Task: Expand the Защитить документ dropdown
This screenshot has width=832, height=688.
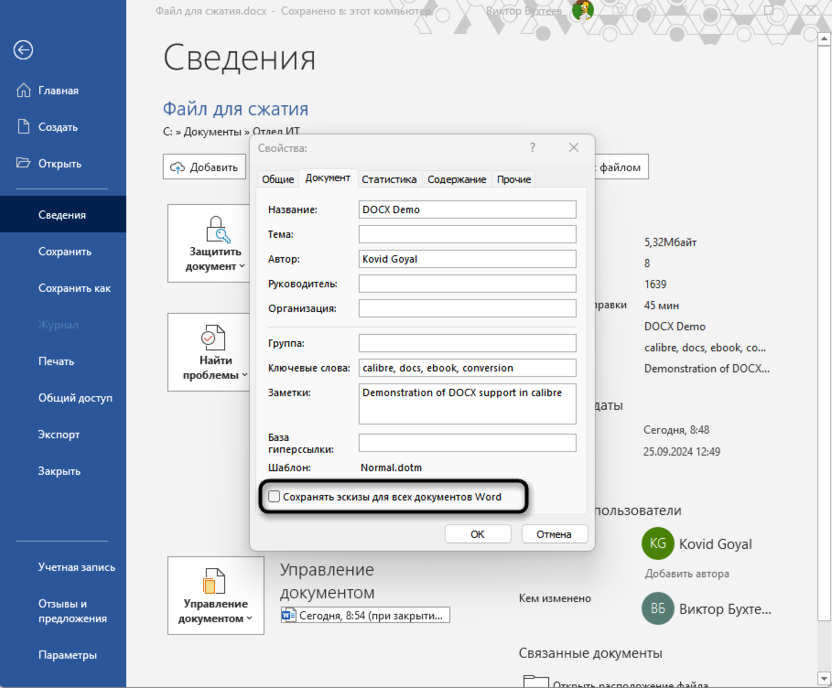Action: coord(242,266)
